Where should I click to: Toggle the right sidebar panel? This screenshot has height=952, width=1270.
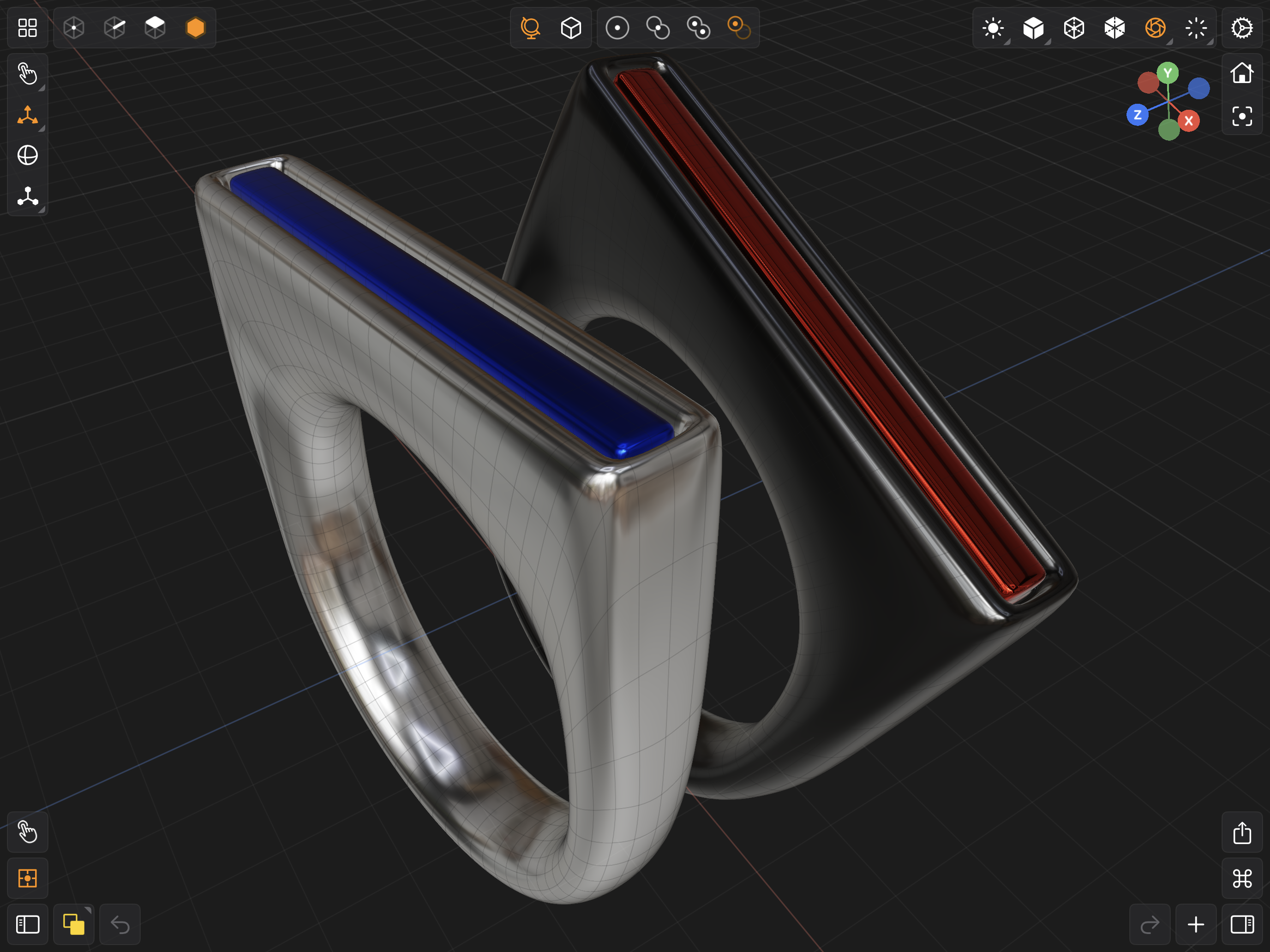point(1242,924)
